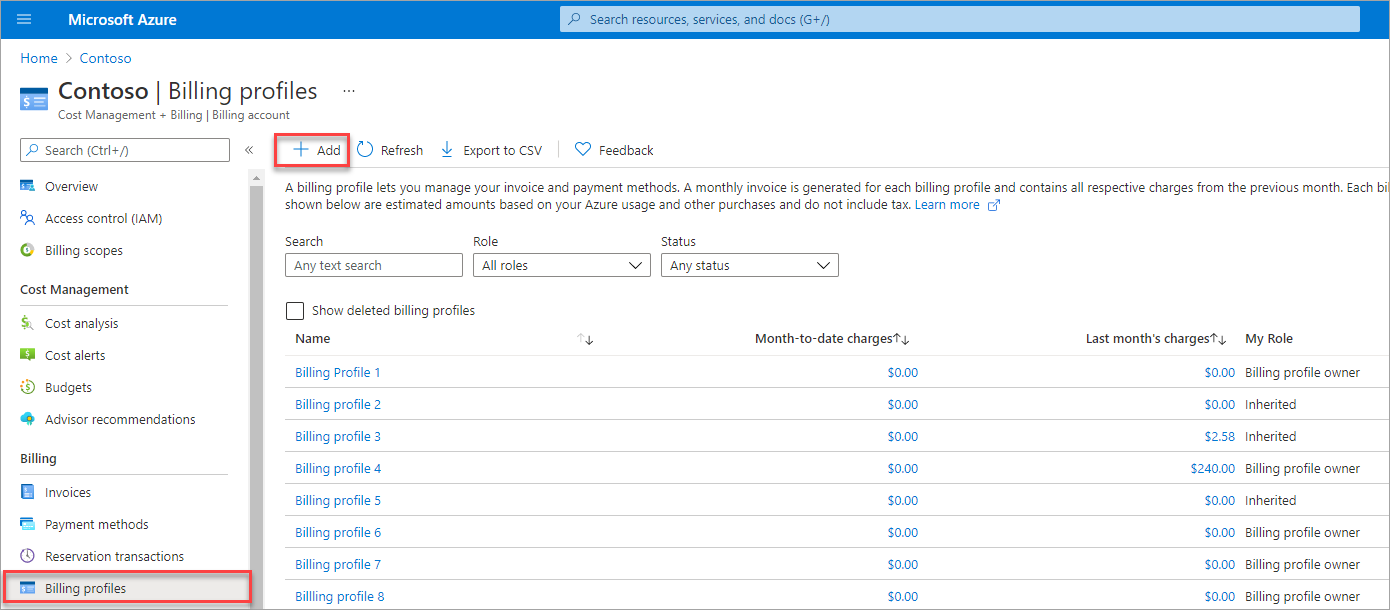The width and height of the screenshot is (1390, 610).
Task: Open the Learn more link
Action: coord(947,204)
